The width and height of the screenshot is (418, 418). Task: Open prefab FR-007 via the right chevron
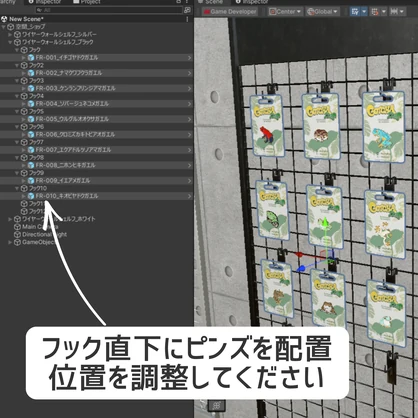point(189,150)
